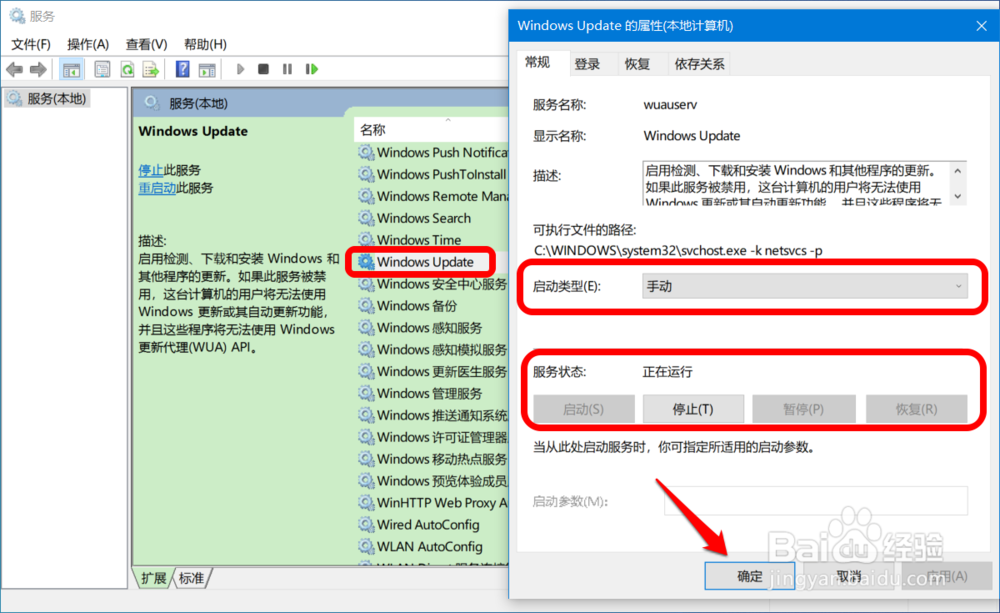Click the 恢复(R) button
1000x613 pixels.
coord(916,409)
